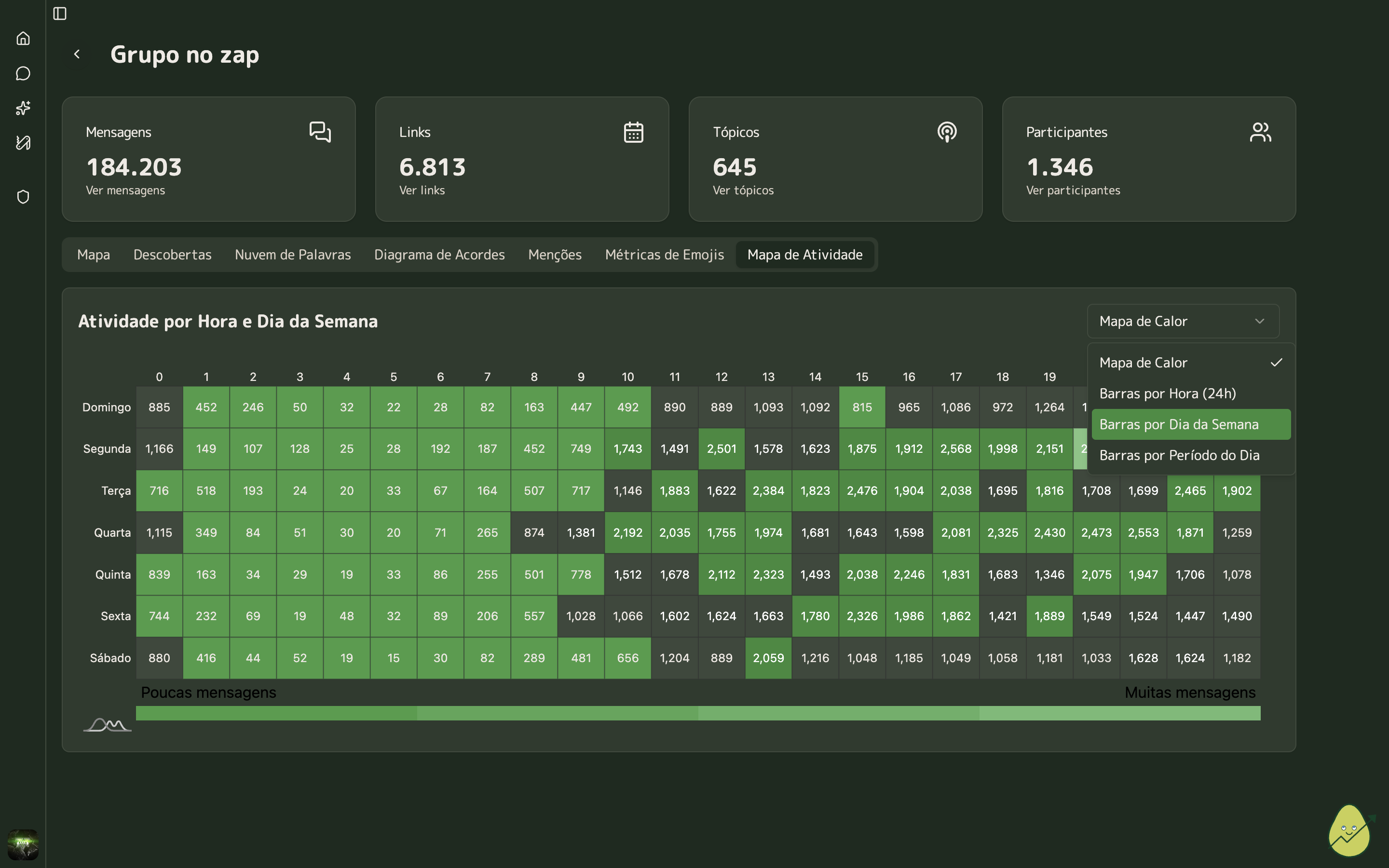Viewport: 1389px width, 868px height.
Task: Click the shield icon in sidebar
Action: coord(23,197)
